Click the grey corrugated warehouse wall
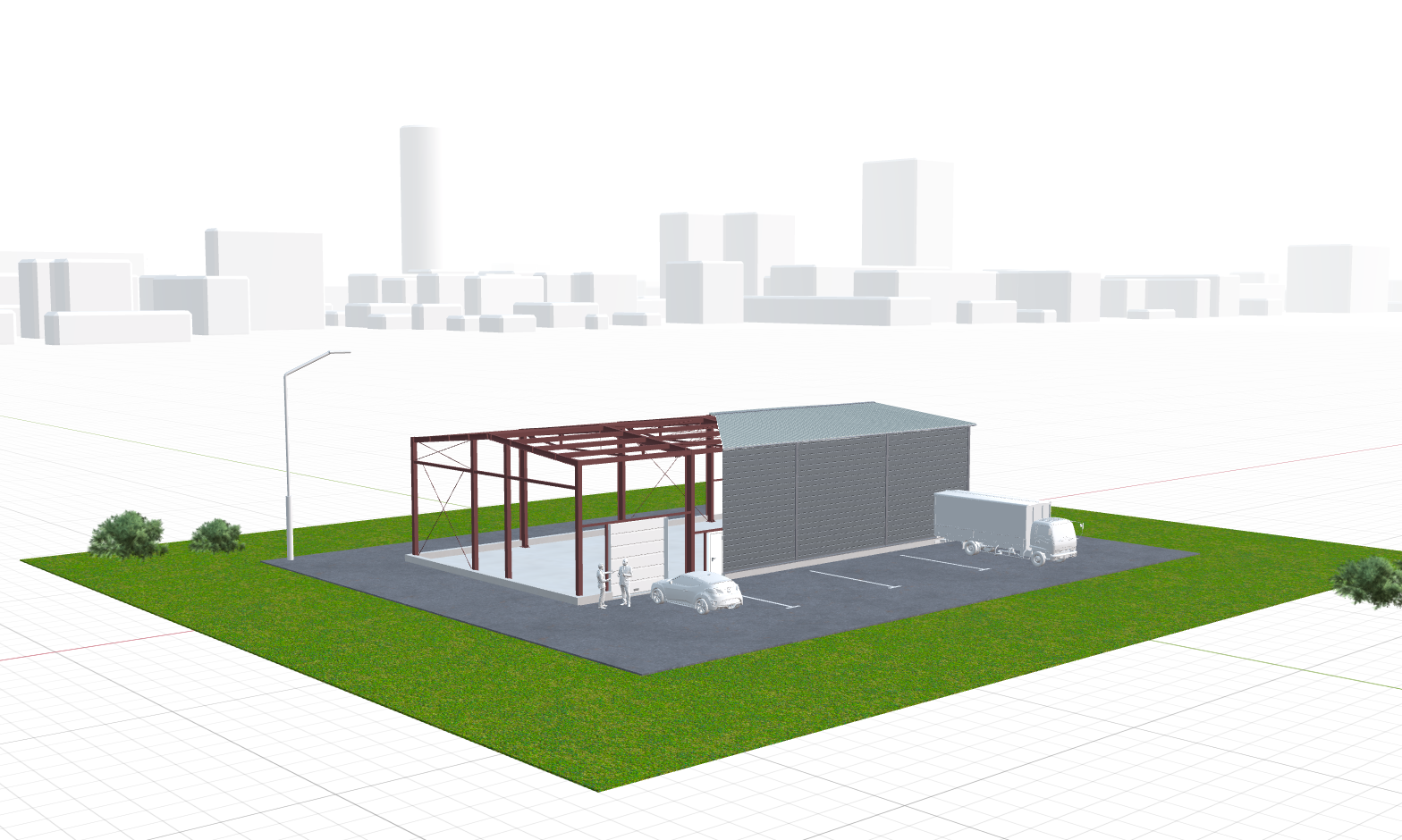 coord(844,500)
